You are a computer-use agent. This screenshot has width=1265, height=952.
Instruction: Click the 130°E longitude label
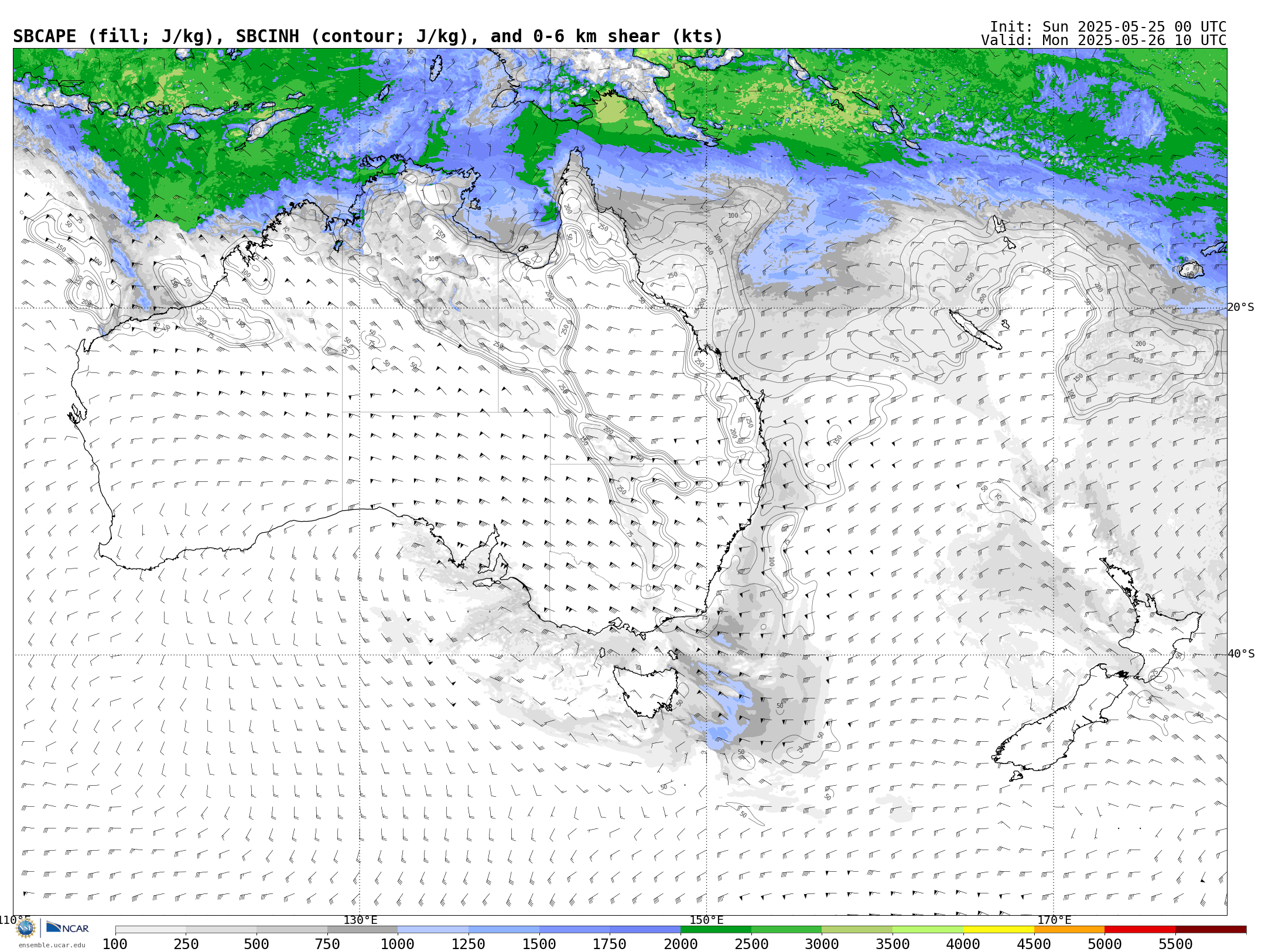click(360, 920)
